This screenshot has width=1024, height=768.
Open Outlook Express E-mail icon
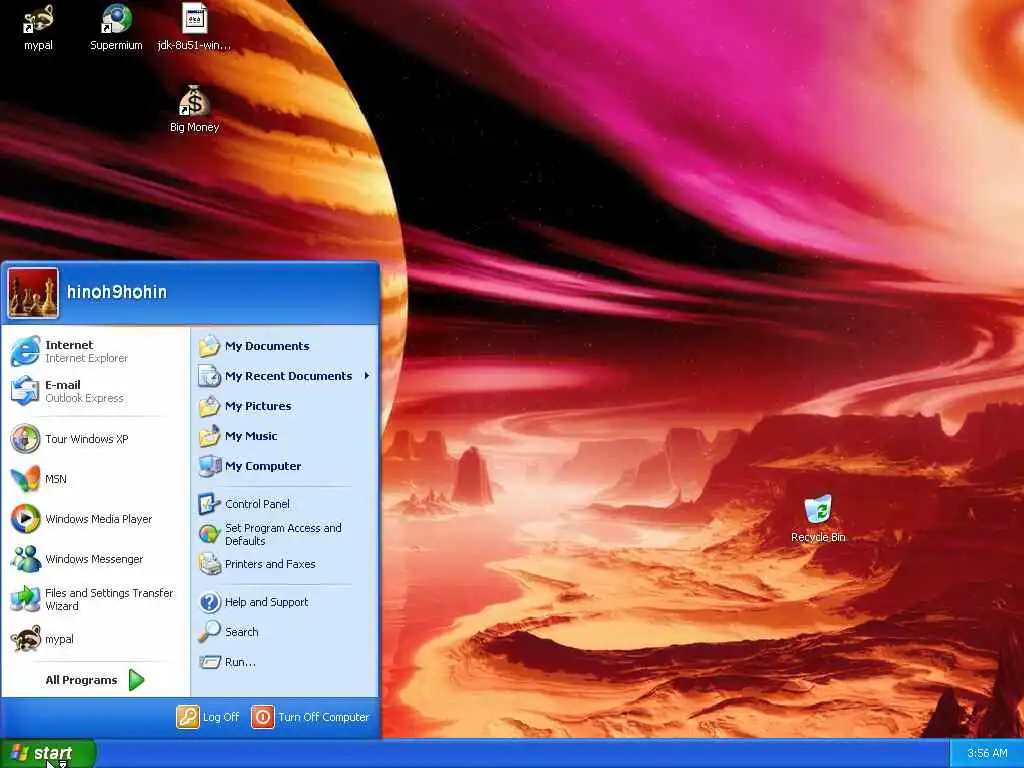coord(25,391)
